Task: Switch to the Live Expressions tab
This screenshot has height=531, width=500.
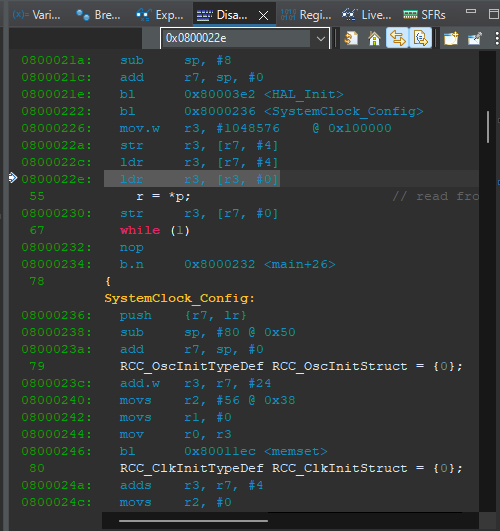Action: (366, 15)
